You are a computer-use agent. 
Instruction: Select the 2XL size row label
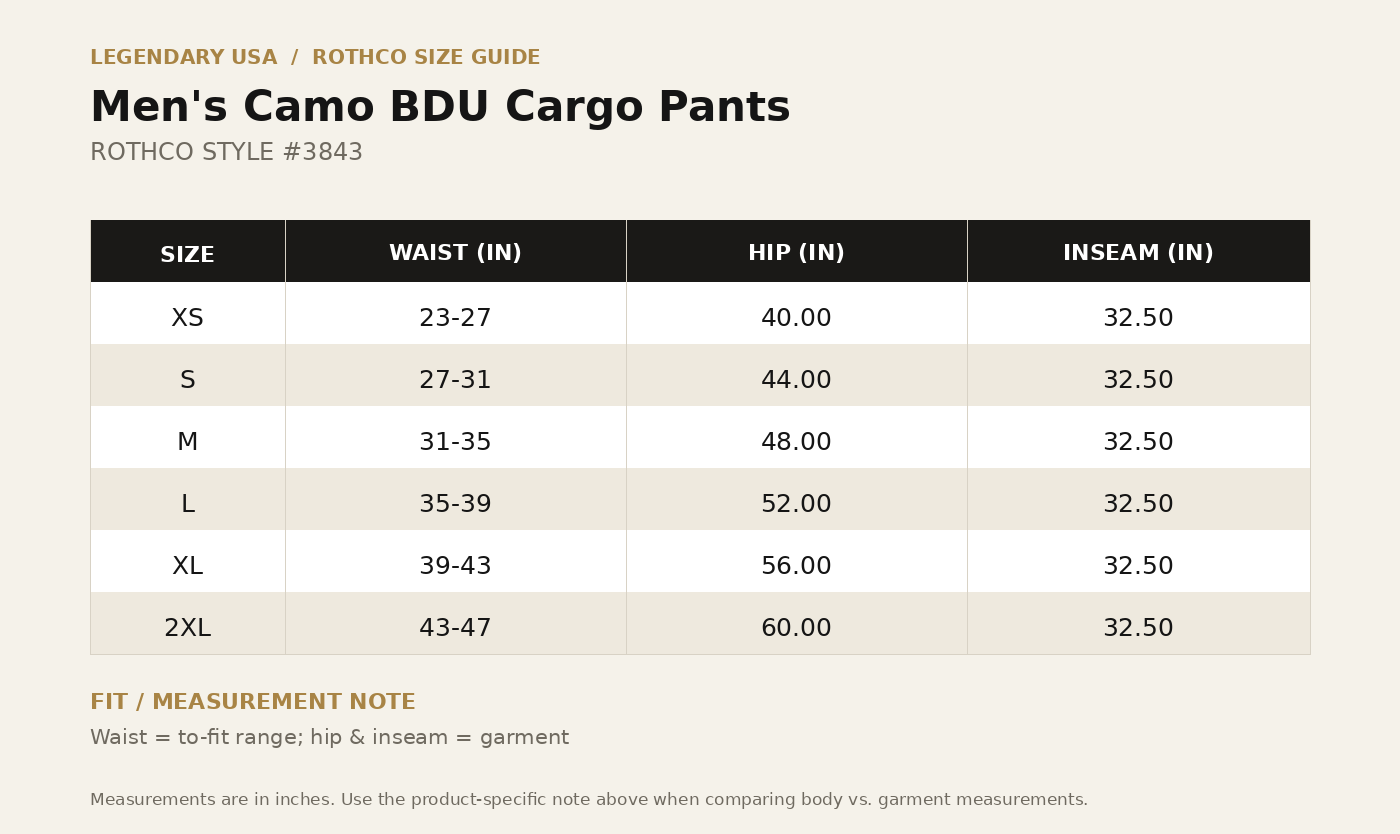click(188, 629)
